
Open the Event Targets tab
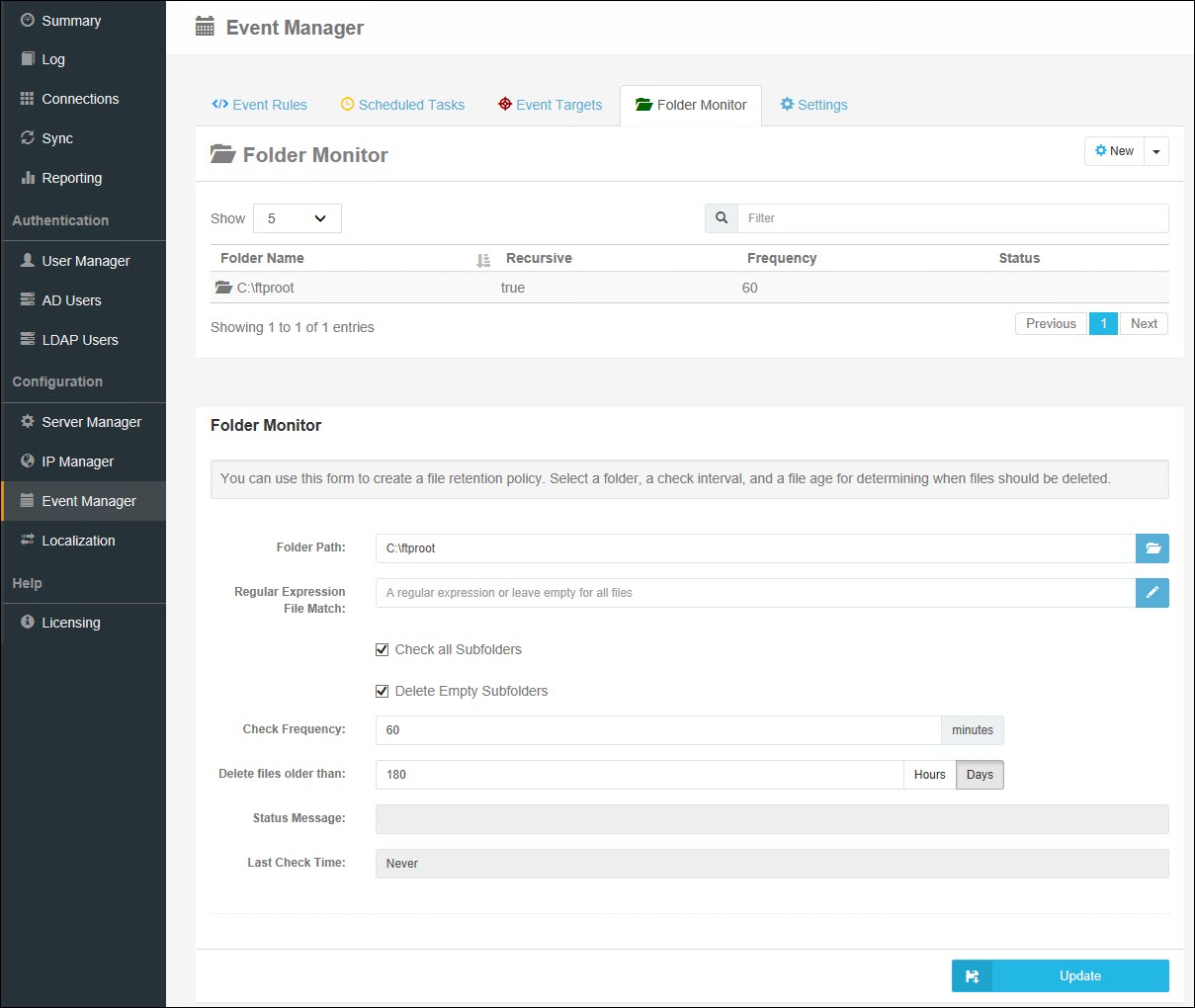click(x=550, y=105)
